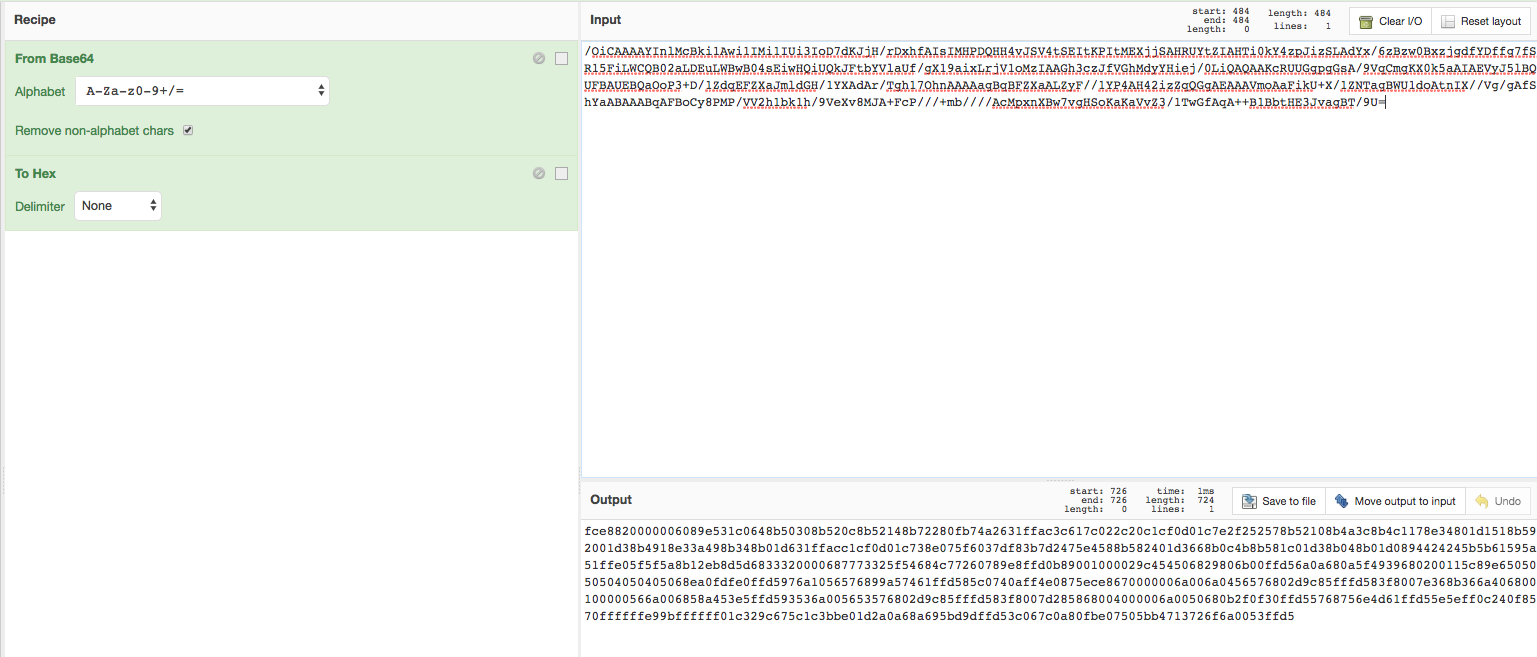Click the Delimiter label
Screen dimensions: 1537x657
pos(40,206)
